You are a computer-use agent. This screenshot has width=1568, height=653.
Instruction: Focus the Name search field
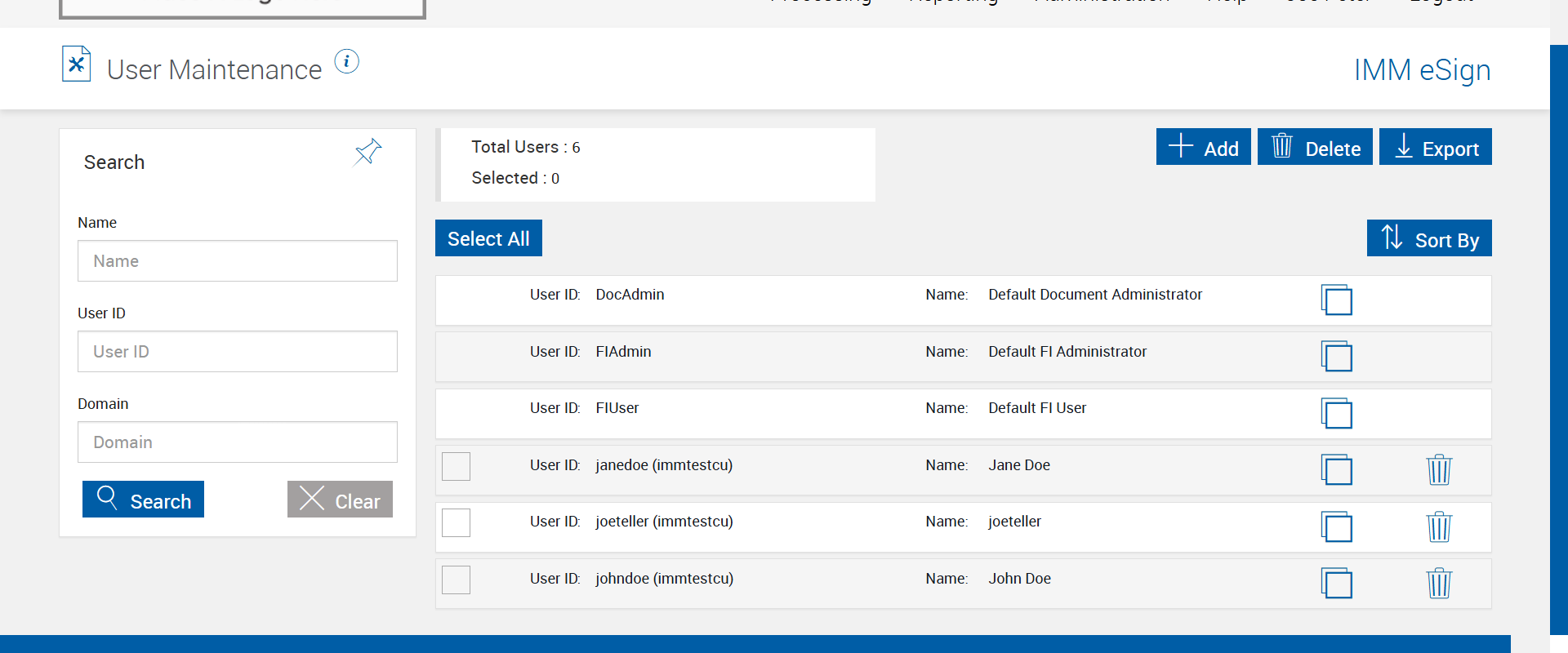(x=238, y=261)
